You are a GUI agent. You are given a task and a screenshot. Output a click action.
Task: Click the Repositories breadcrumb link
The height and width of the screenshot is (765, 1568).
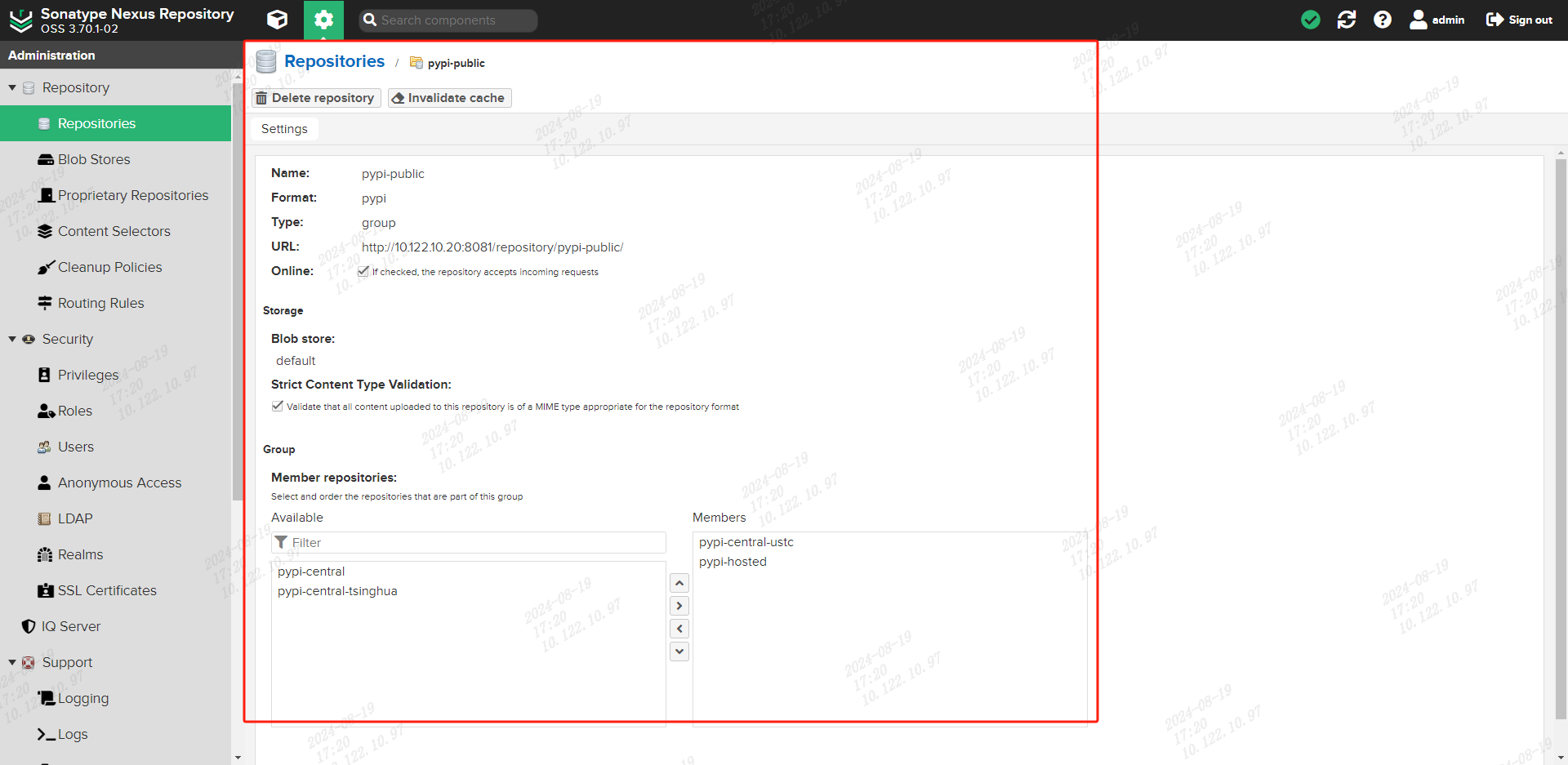pyautogui.click(x=334, y=61)
